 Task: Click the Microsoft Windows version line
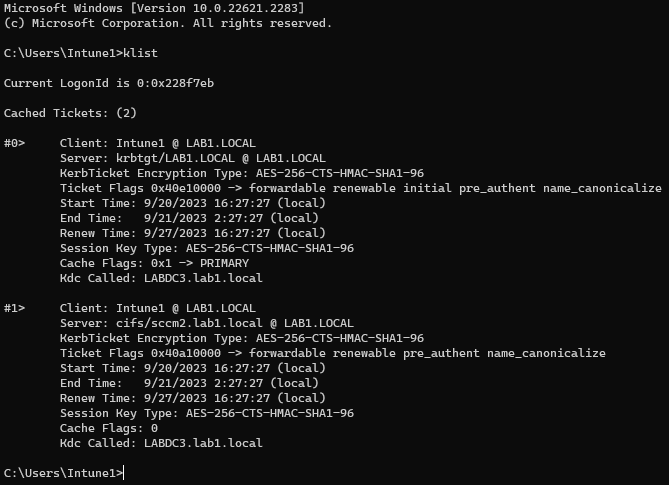(x=154, y=8)
